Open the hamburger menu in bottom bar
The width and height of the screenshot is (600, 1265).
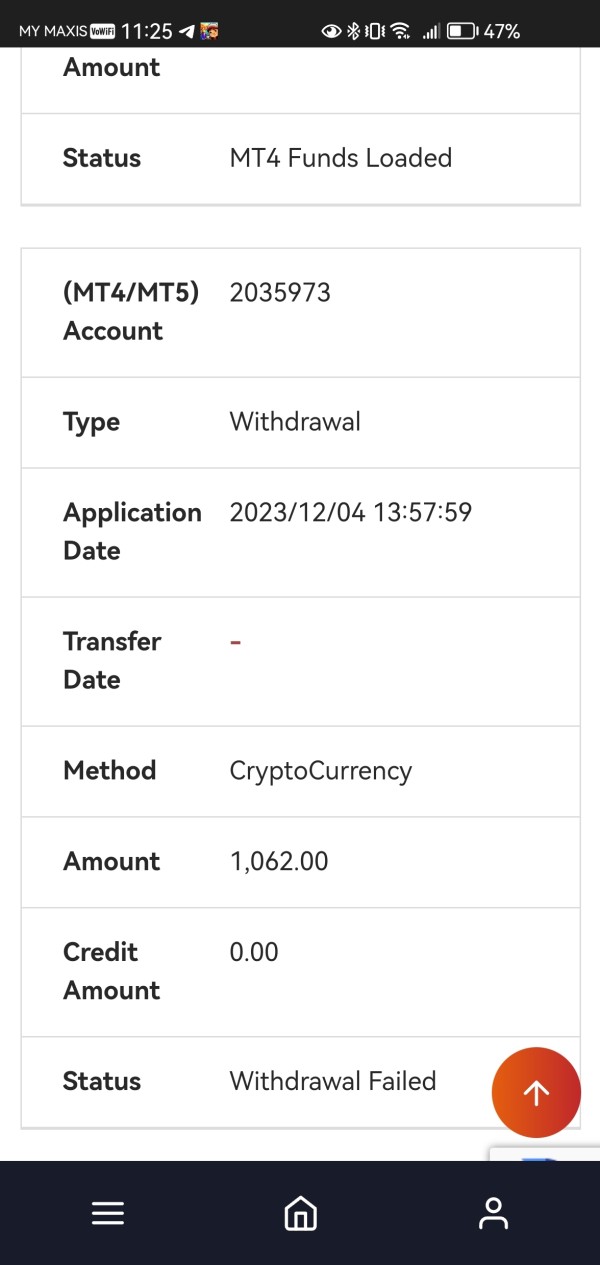pyautogui.click(x=108, y=1213)
